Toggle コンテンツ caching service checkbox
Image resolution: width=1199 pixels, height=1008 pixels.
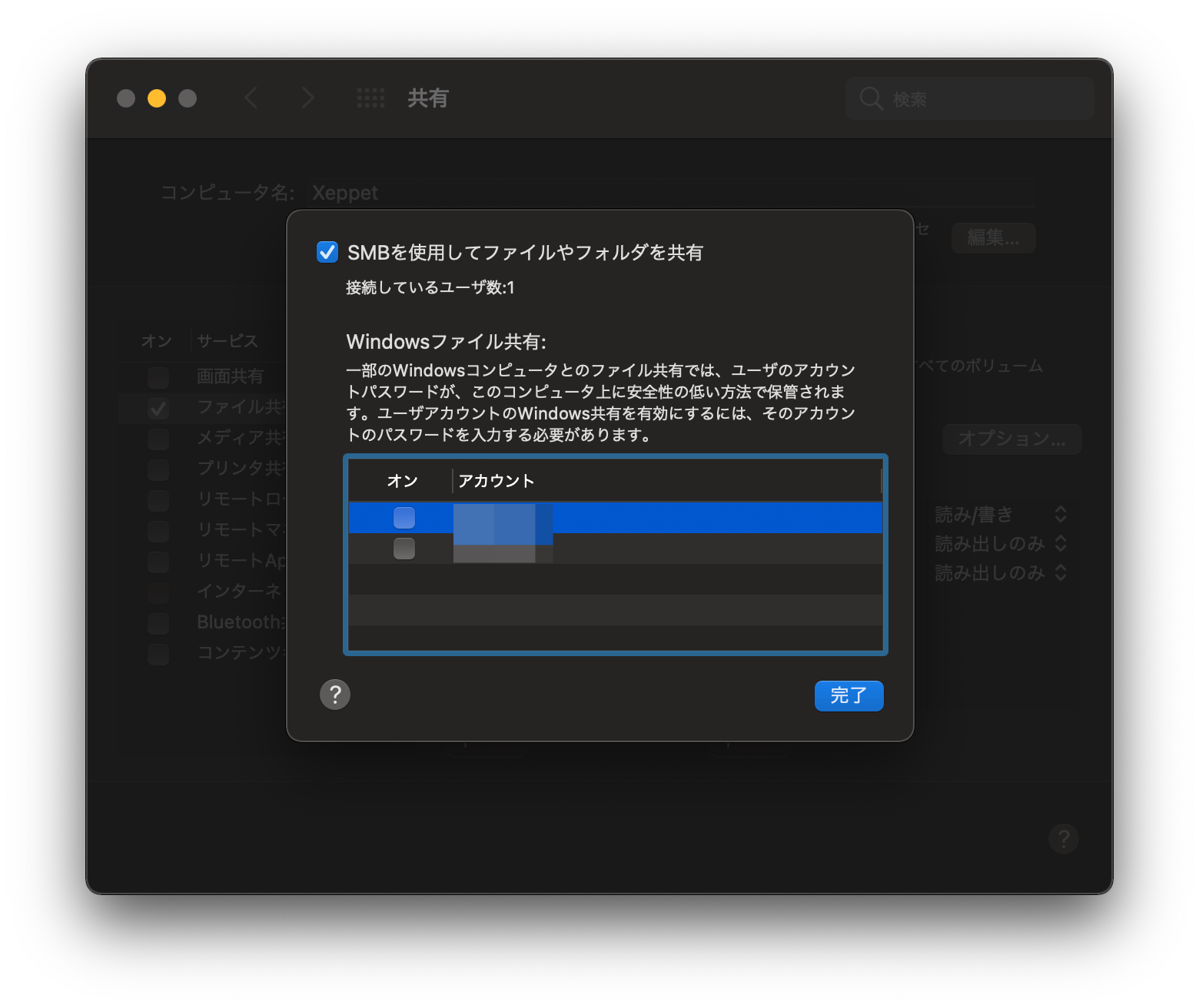click(158, 654)
